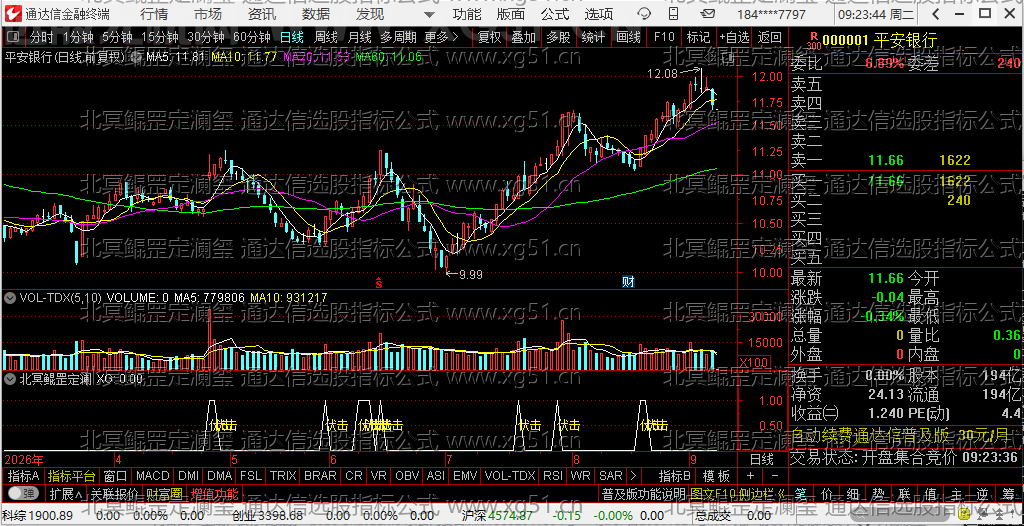The image size is (1024, 526).
Task: Click the red S marker under the chart
Action: coord(379,282)
